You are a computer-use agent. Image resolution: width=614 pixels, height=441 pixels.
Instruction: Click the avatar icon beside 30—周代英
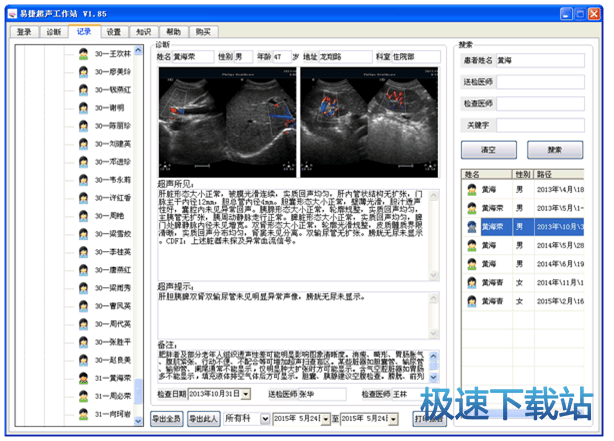tap(83, 324)
